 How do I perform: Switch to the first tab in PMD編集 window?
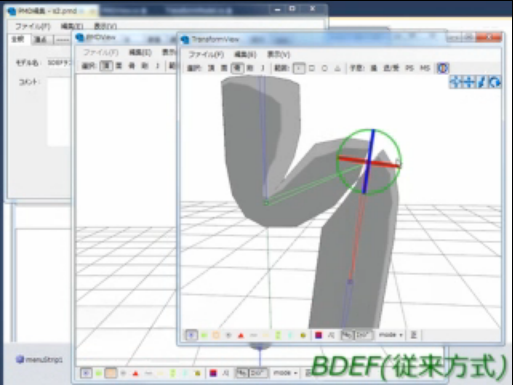[18, 39]
